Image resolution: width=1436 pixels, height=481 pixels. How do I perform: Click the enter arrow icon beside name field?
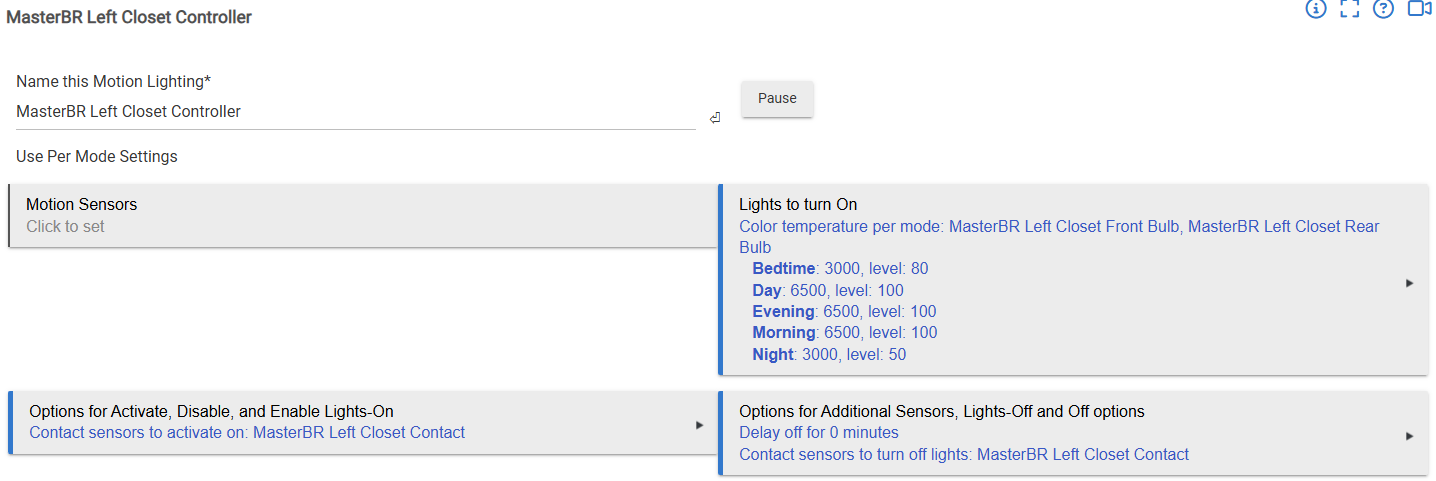[x=714, y=119]
